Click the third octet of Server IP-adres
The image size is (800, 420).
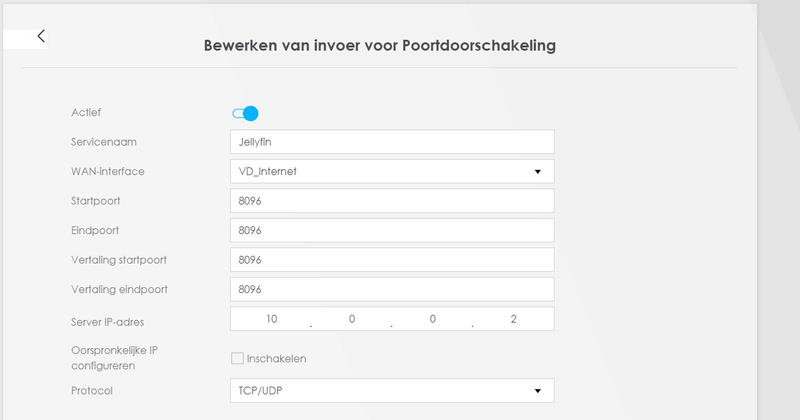(x=432, y=319)
